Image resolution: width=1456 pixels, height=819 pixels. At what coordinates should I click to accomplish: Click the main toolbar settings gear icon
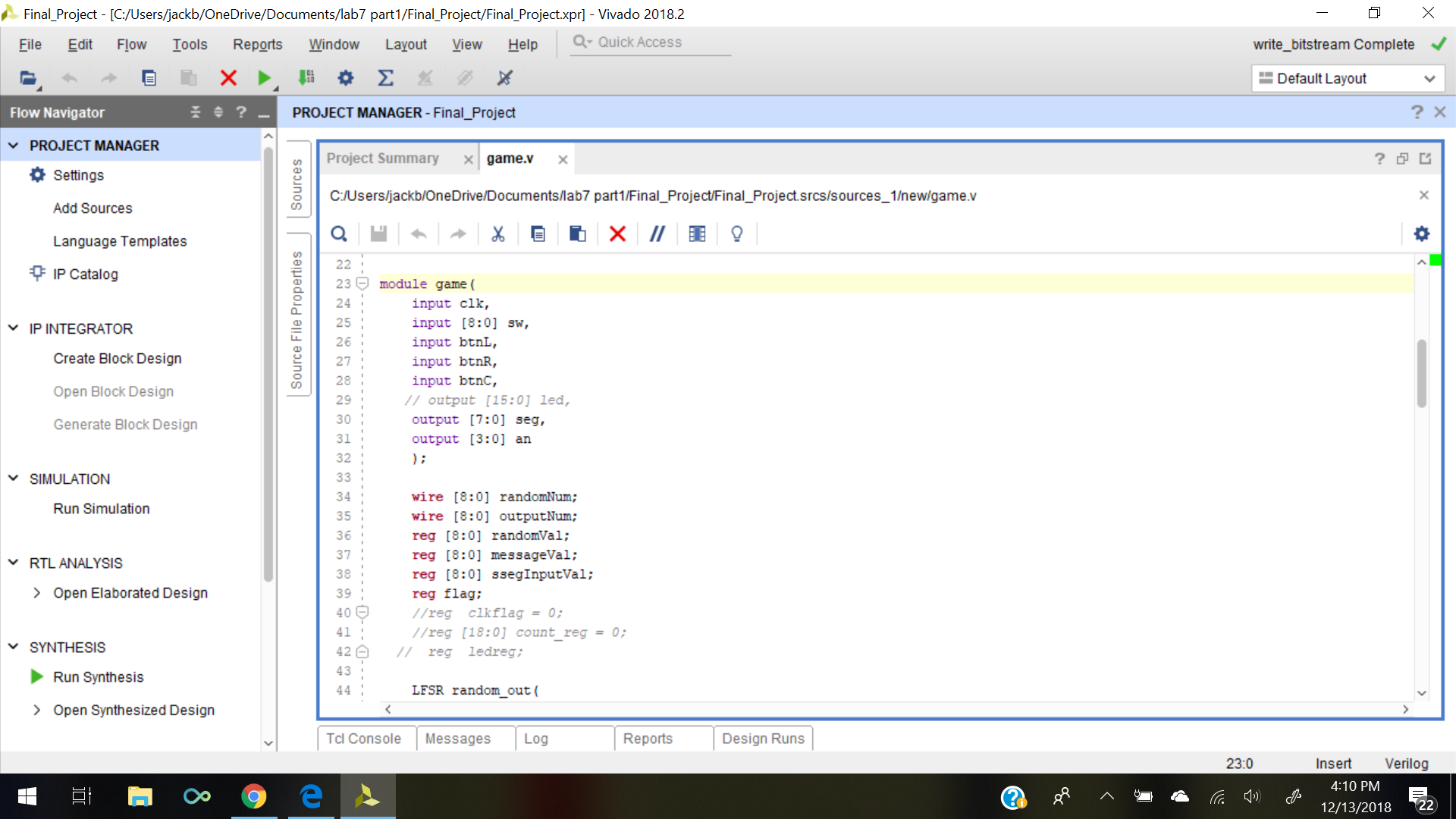[x=346, y=78]
